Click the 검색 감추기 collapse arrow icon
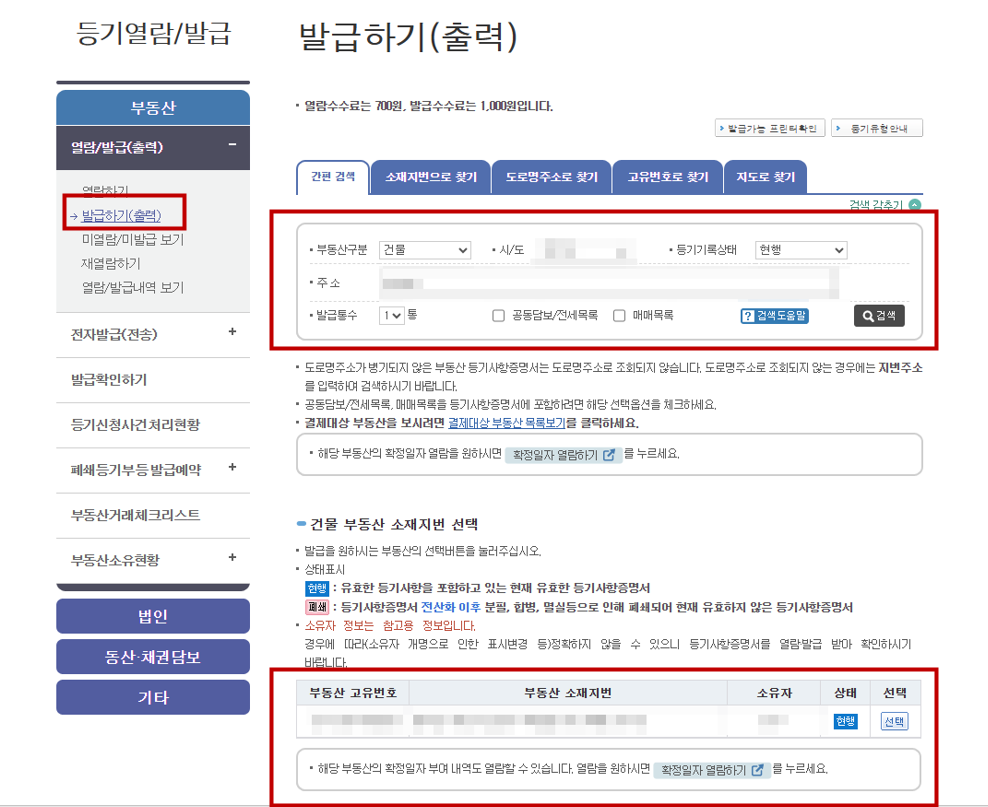Viewport: 988px width, 807px height. pos(915,205)
